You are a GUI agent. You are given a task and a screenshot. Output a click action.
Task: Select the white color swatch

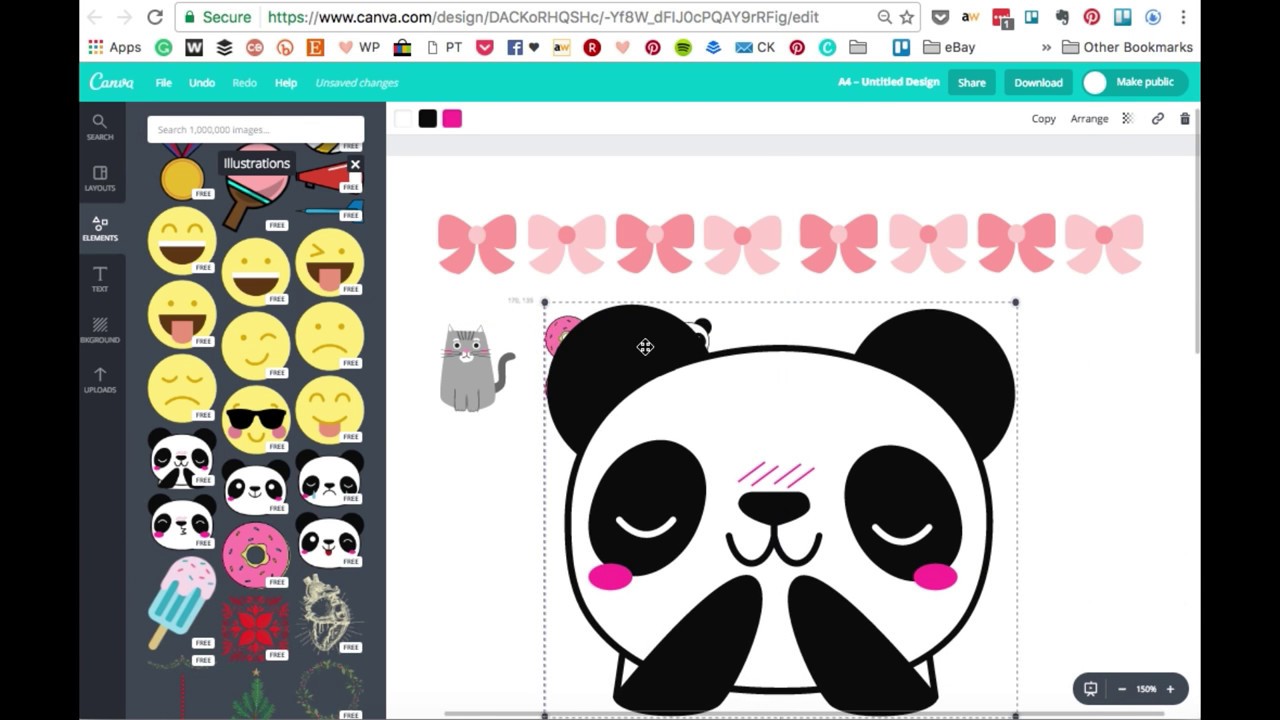403,119
